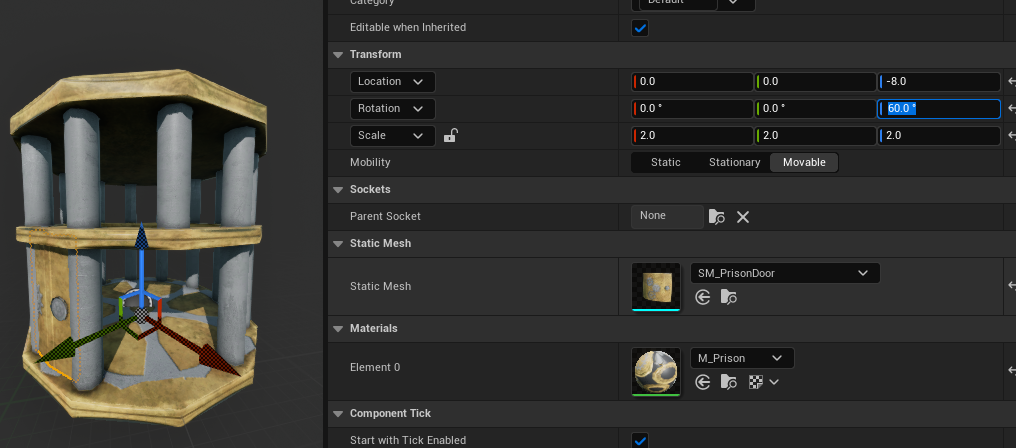The image size is (1016, 448).
Task: Collapse the Sockets section
Action: (338, 190)
